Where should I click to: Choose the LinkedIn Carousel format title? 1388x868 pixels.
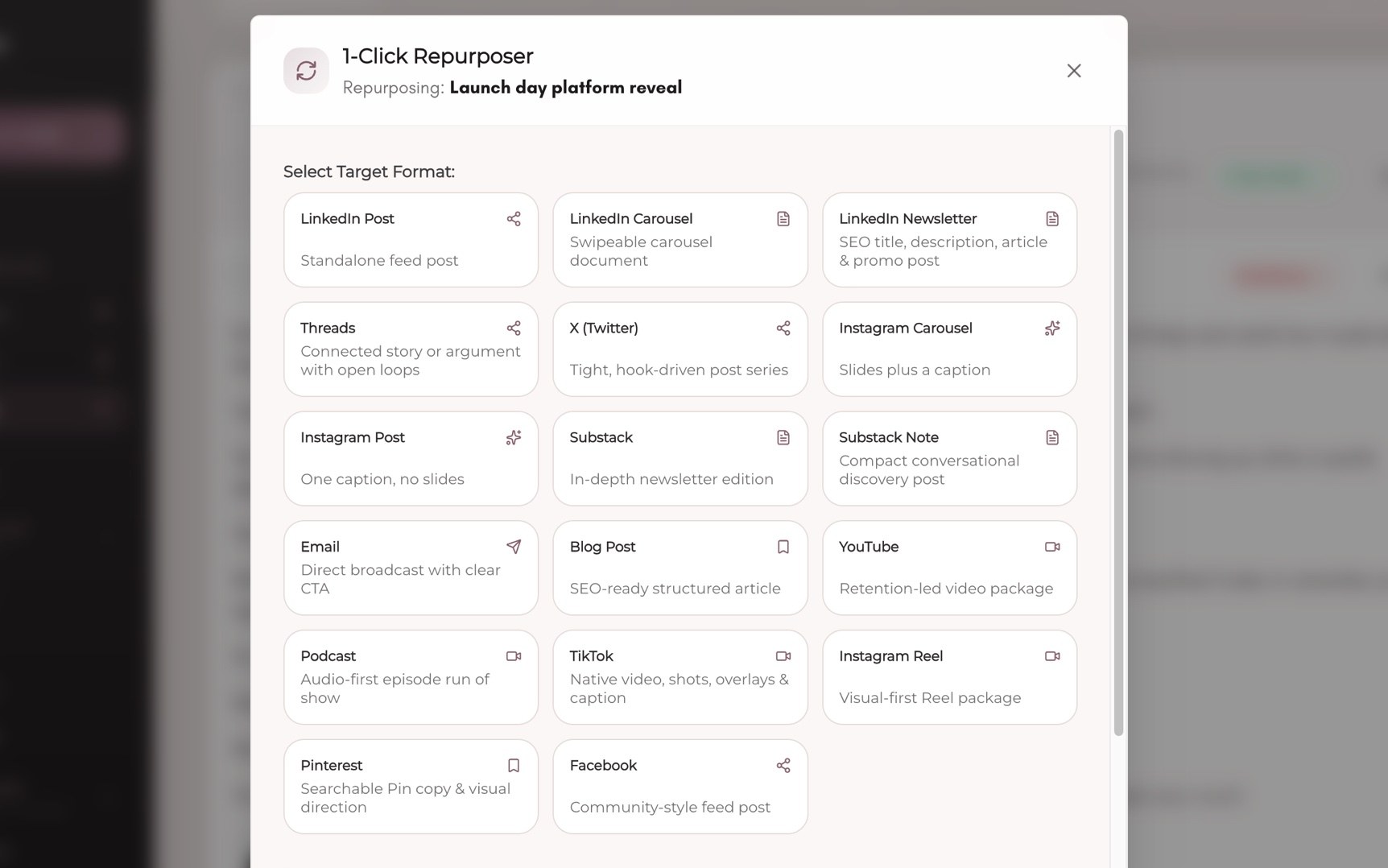coord(631,219)
